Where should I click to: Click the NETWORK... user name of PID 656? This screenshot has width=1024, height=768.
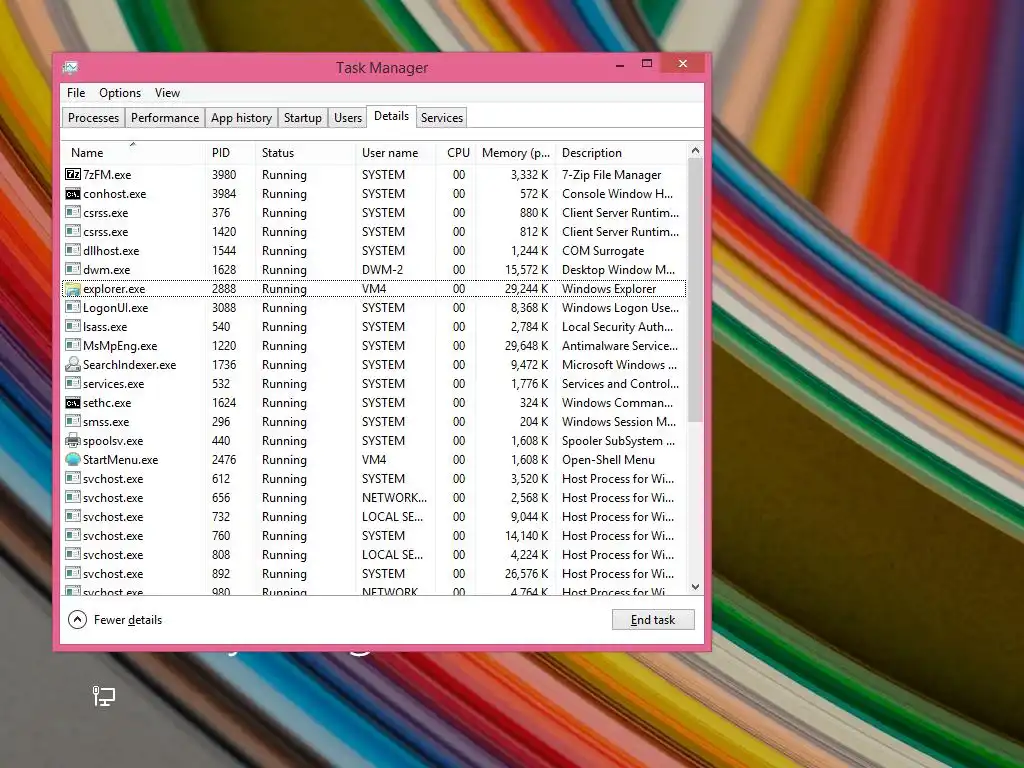(x=394, y=498)
